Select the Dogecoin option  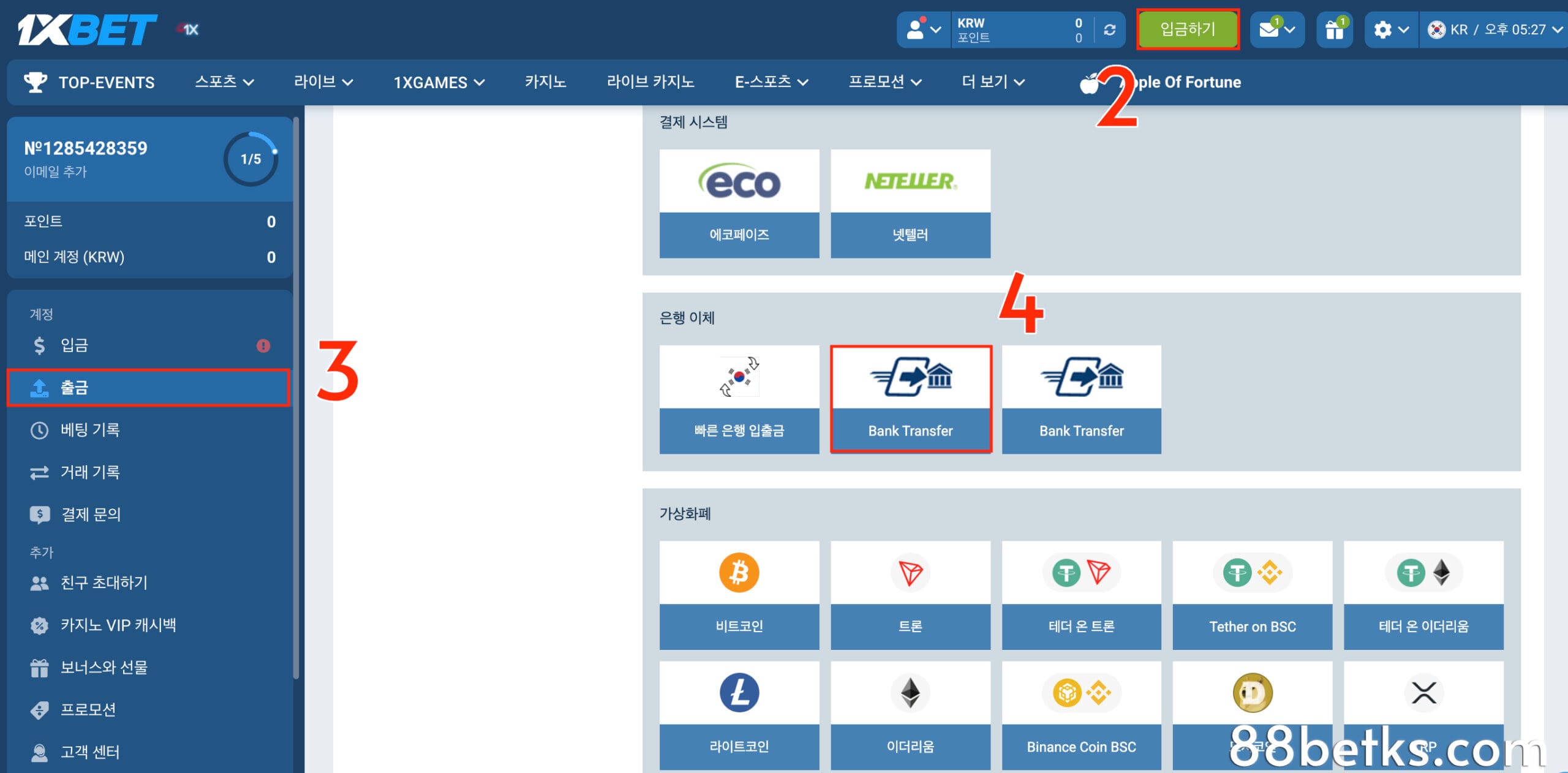(1253, 715)
